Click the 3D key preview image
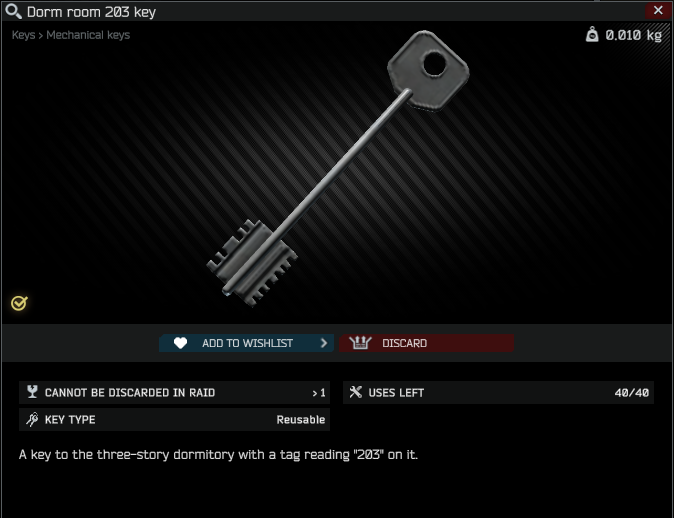674x518 pixels. click(x=338, y=169)
